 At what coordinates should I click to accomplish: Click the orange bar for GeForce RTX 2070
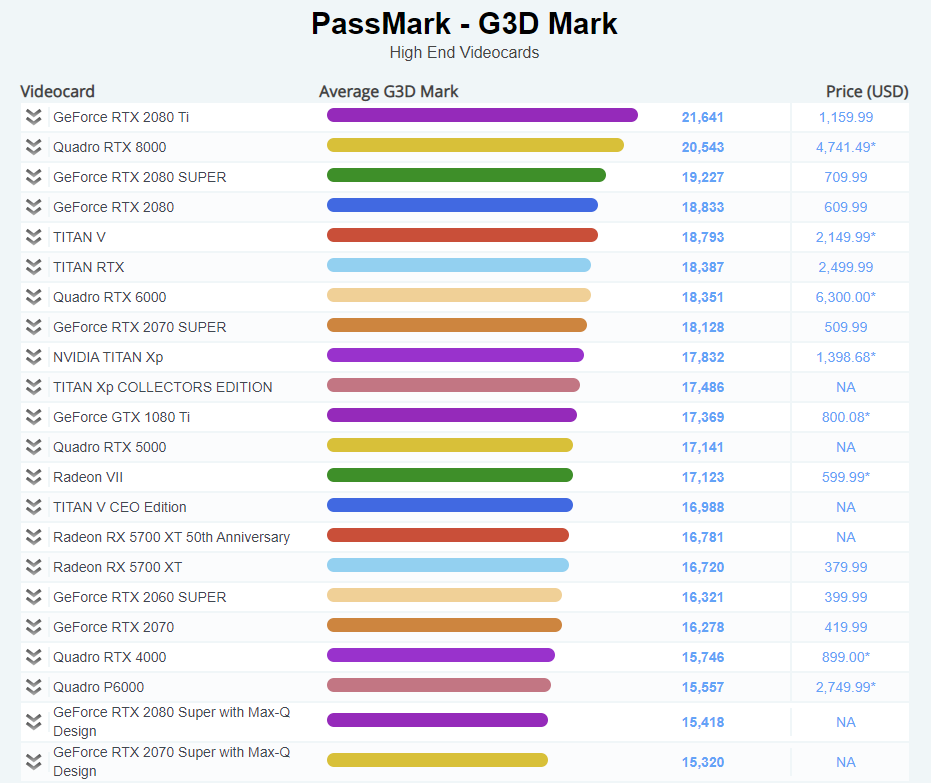tap(444, 625)
